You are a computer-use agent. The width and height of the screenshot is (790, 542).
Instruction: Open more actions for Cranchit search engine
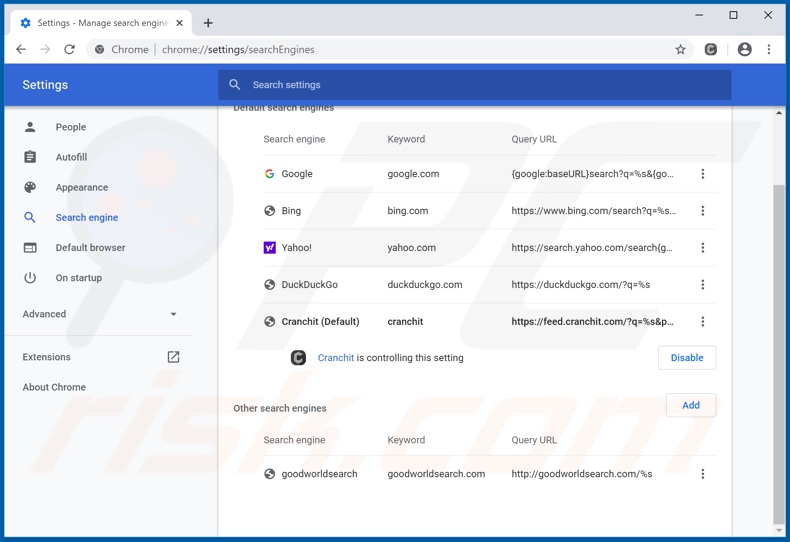coord(703,321)
